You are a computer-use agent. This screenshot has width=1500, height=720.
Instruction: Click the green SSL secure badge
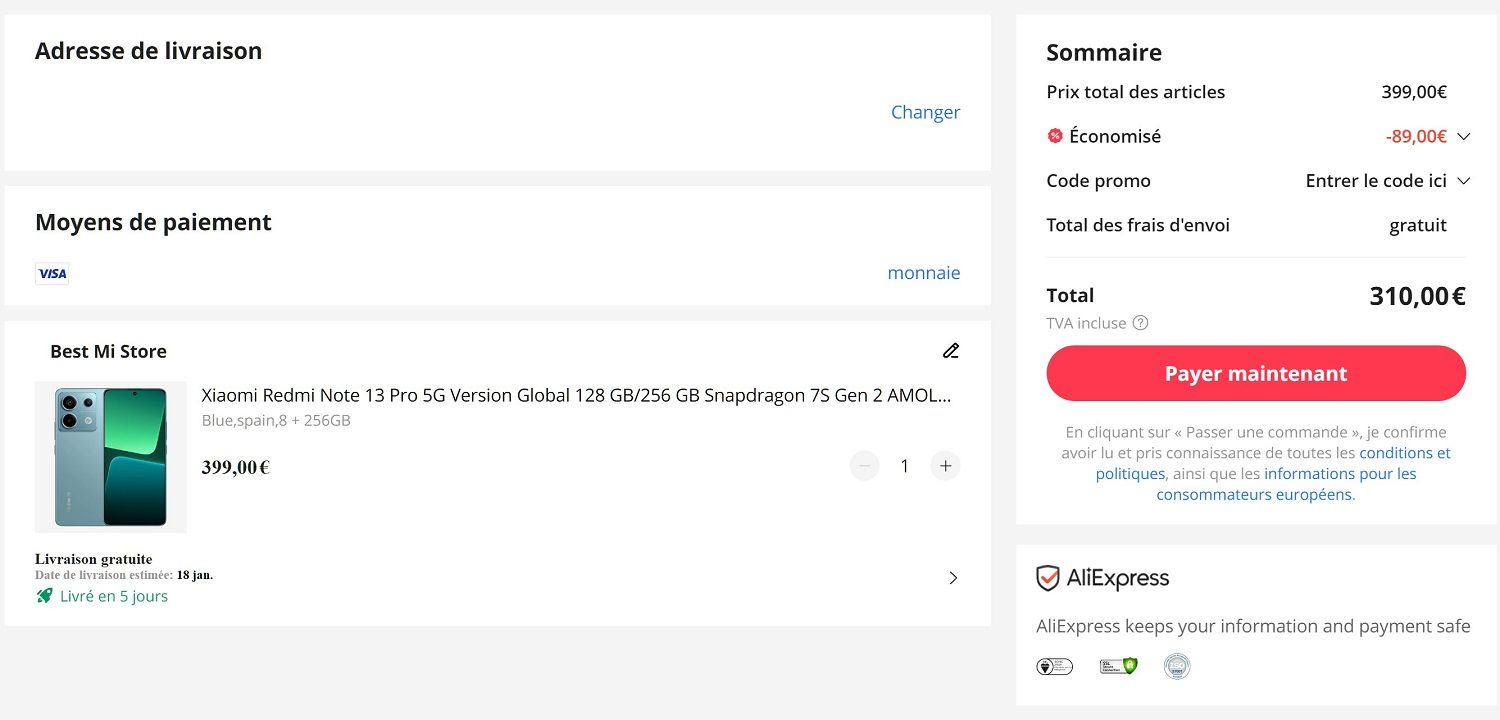pos(1119,666)
